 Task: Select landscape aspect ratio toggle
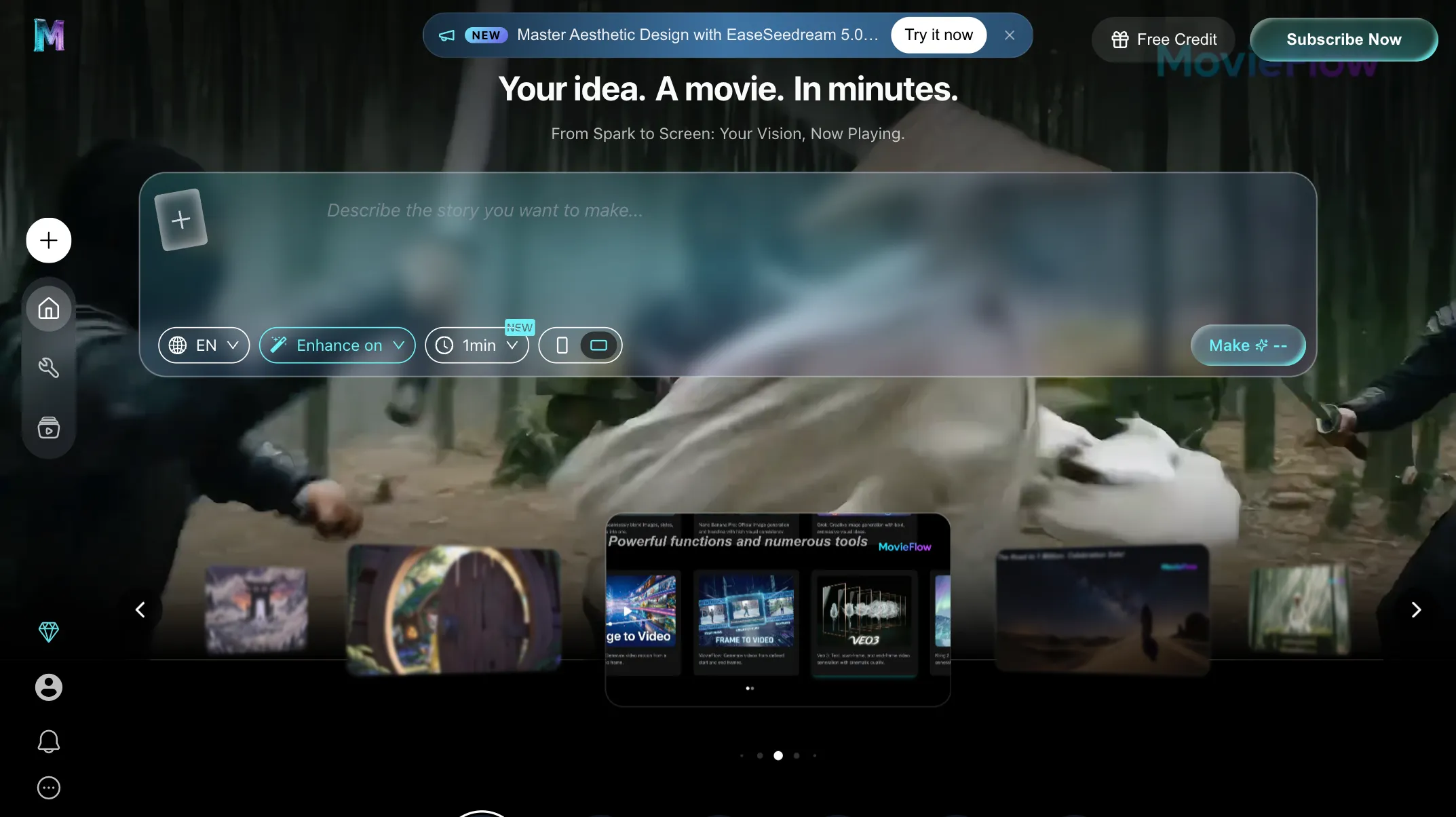[x=599, y=345]
